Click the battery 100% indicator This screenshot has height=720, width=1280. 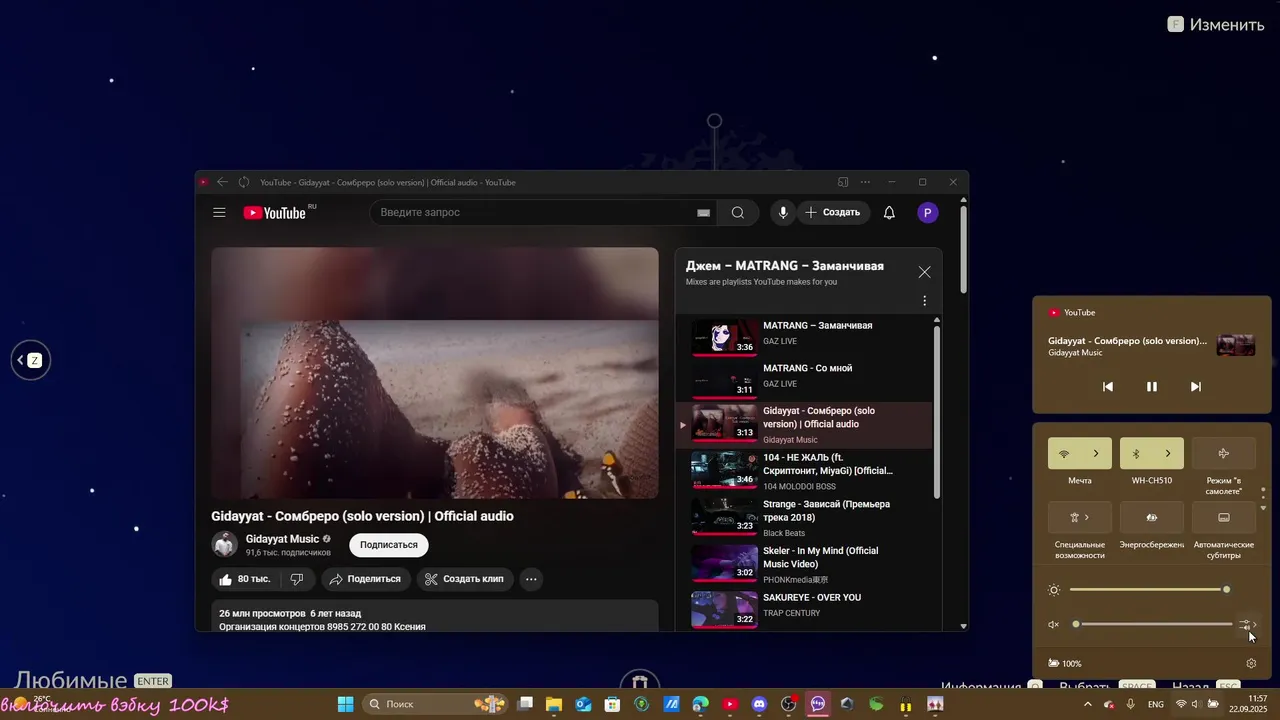point(1065,663)
